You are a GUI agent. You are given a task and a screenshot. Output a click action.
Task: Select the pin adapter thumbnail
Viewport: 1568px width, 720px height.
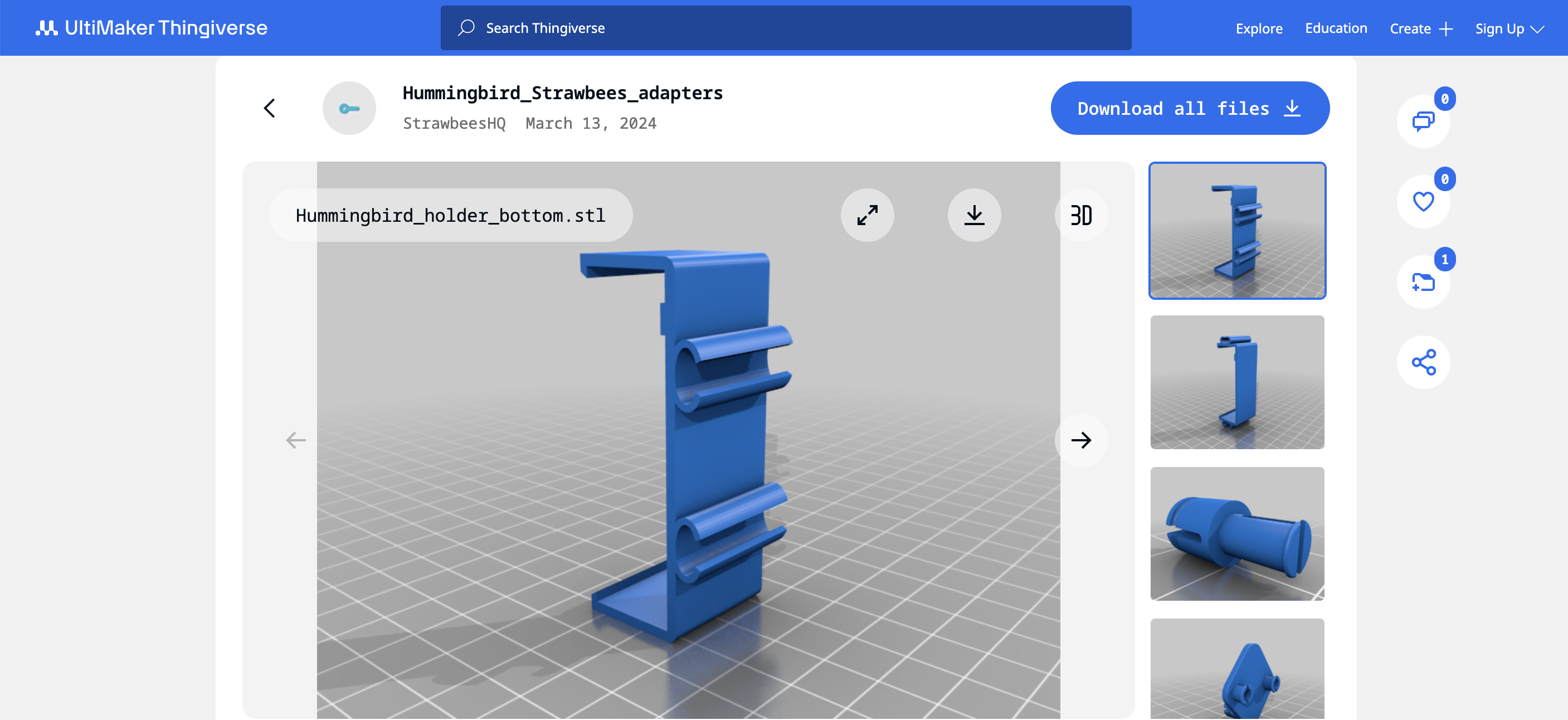coord(1236,534)
